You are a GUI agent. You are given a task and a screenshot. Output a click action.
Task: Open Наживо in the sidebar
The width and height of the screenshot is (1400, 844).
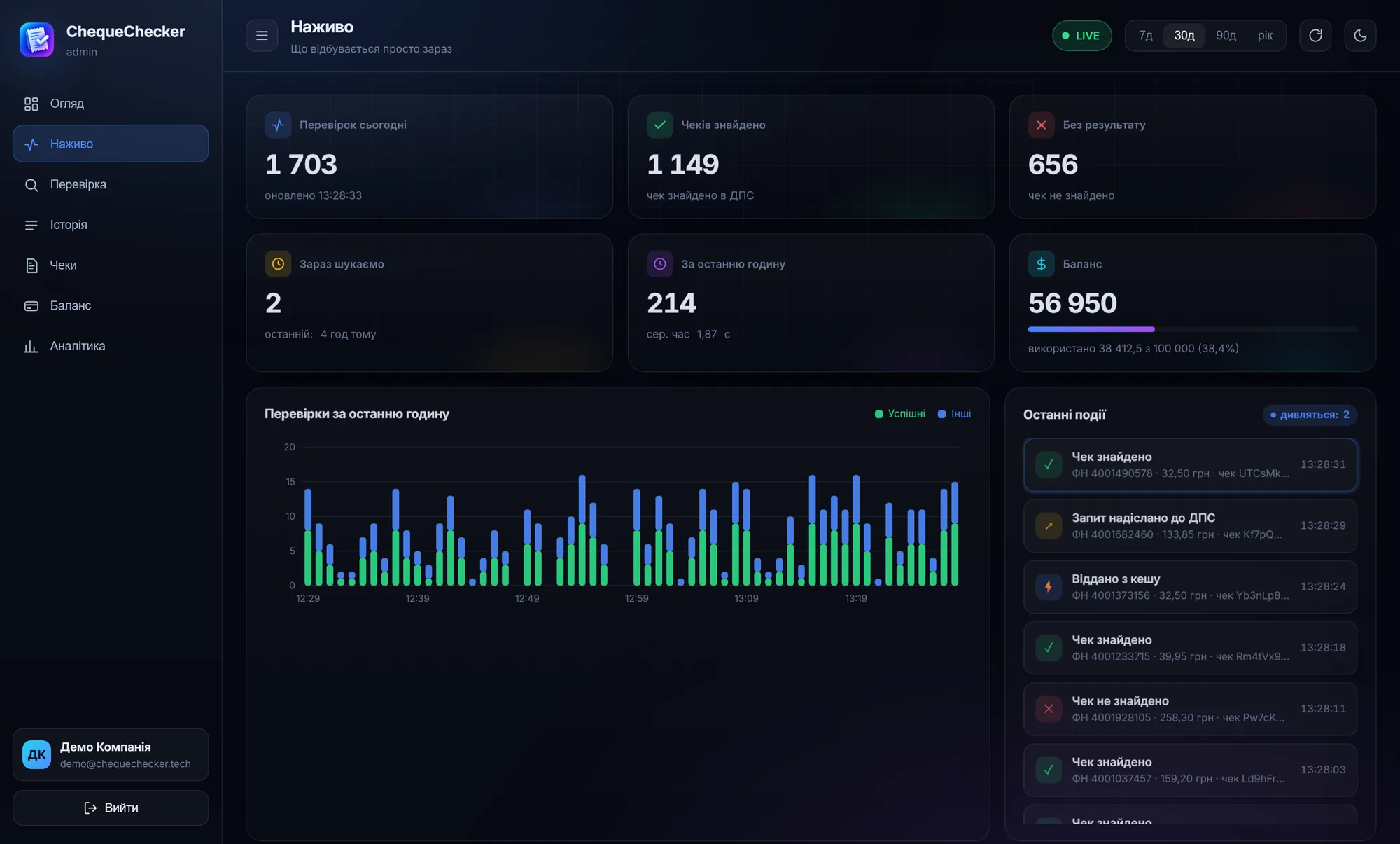point(111,144)
